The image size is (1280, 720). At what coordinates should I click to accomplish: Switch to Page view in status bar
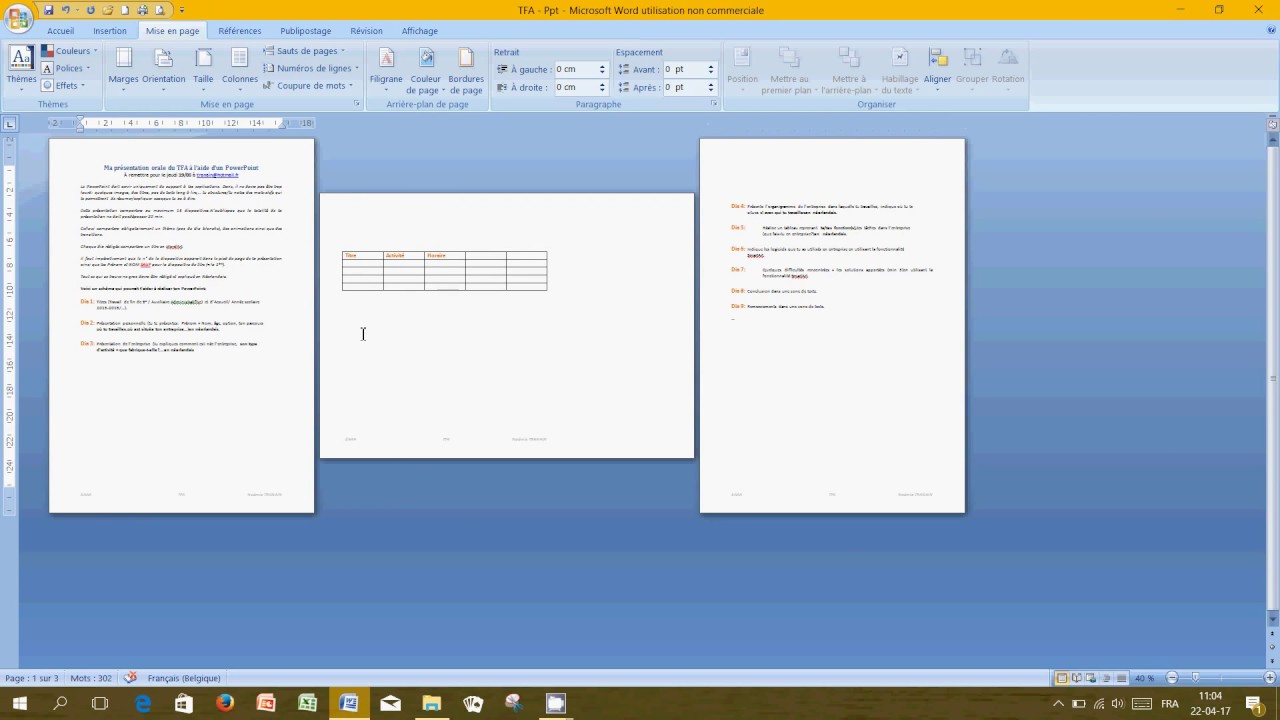[1062, 678]
